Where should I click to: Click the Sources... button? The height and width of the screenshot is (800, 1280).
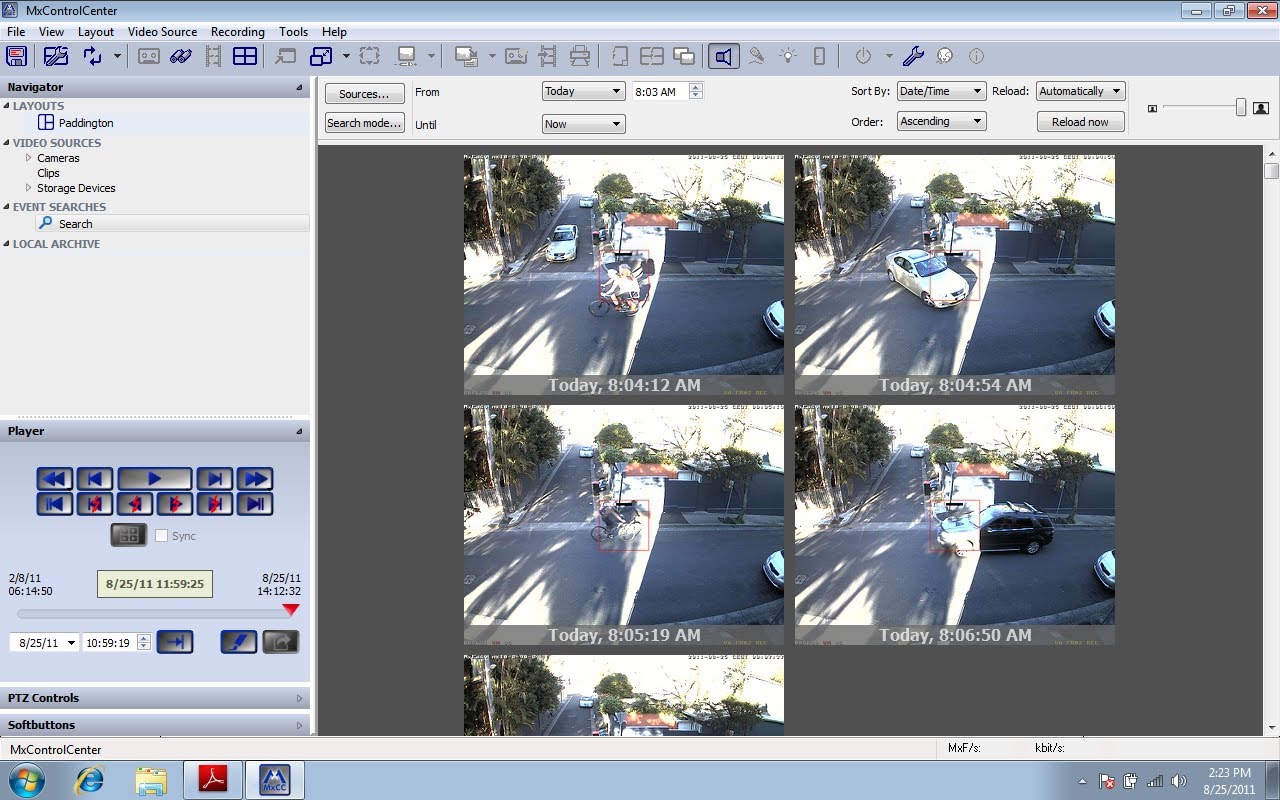pos(364,94)
